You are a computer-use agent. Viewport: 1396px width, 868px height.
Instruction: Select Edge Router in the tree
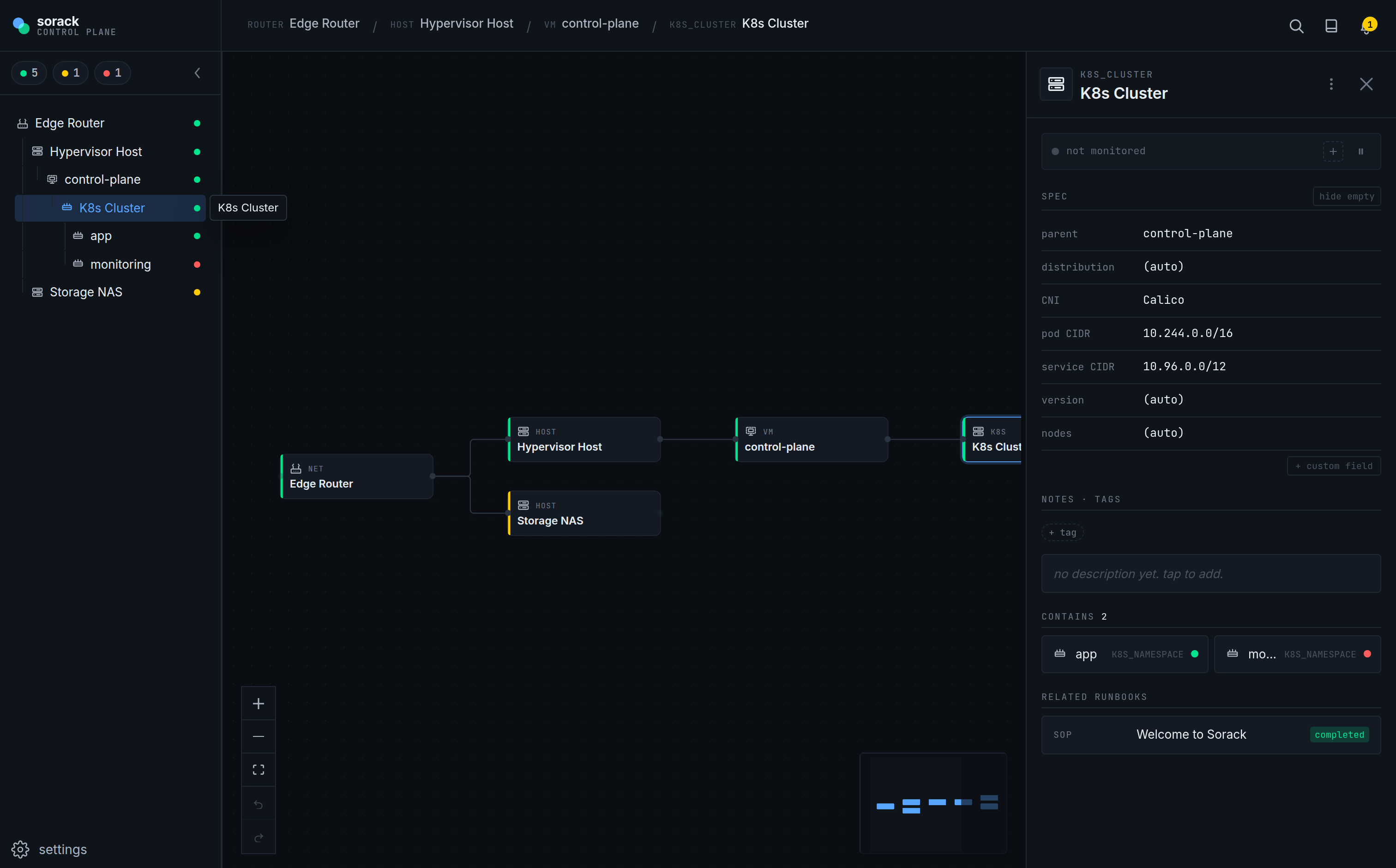coord(110,123)
